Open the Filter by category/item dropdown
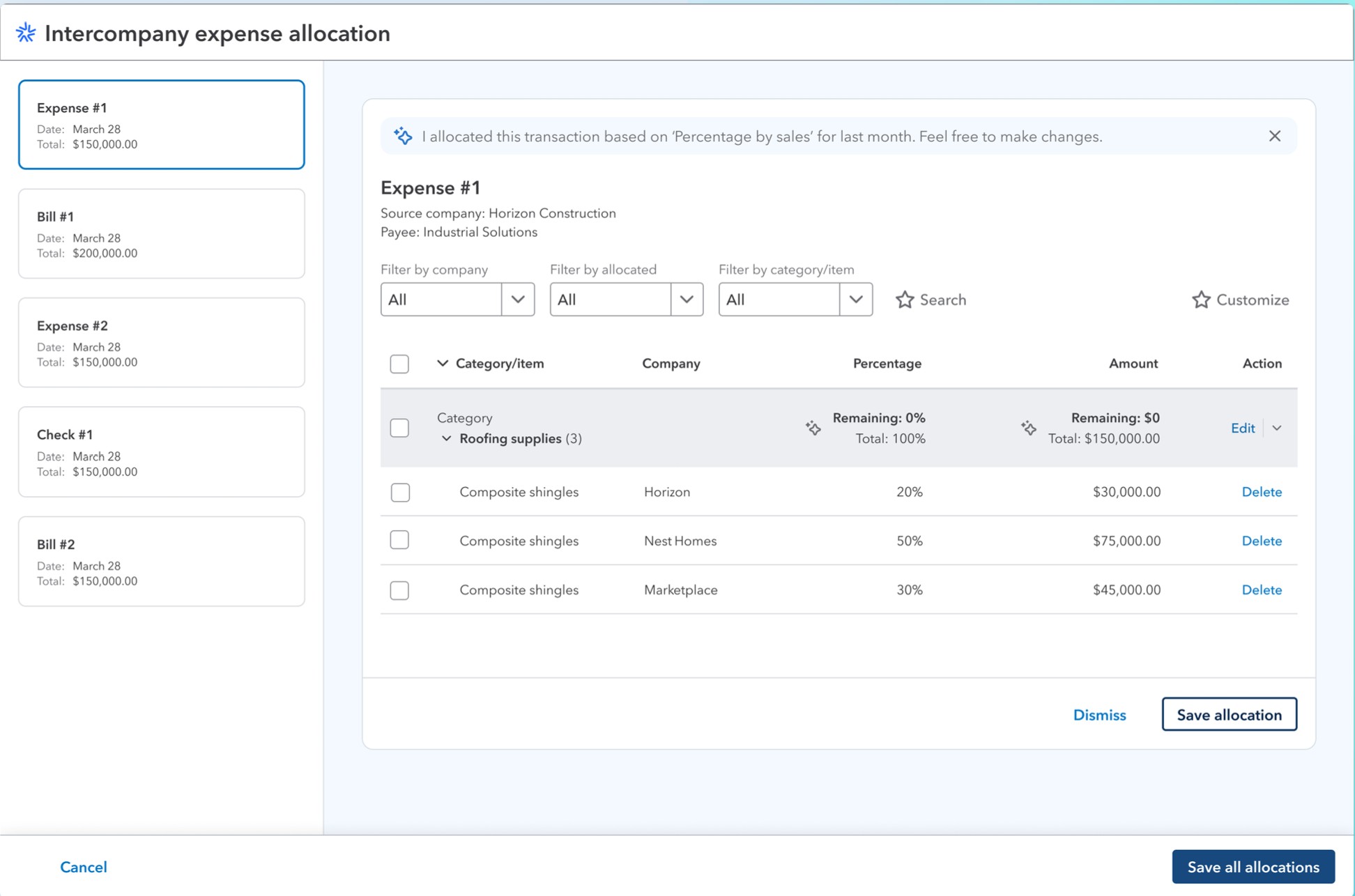This screenshot has width=1355, height=896. click(x=795, y=300)
